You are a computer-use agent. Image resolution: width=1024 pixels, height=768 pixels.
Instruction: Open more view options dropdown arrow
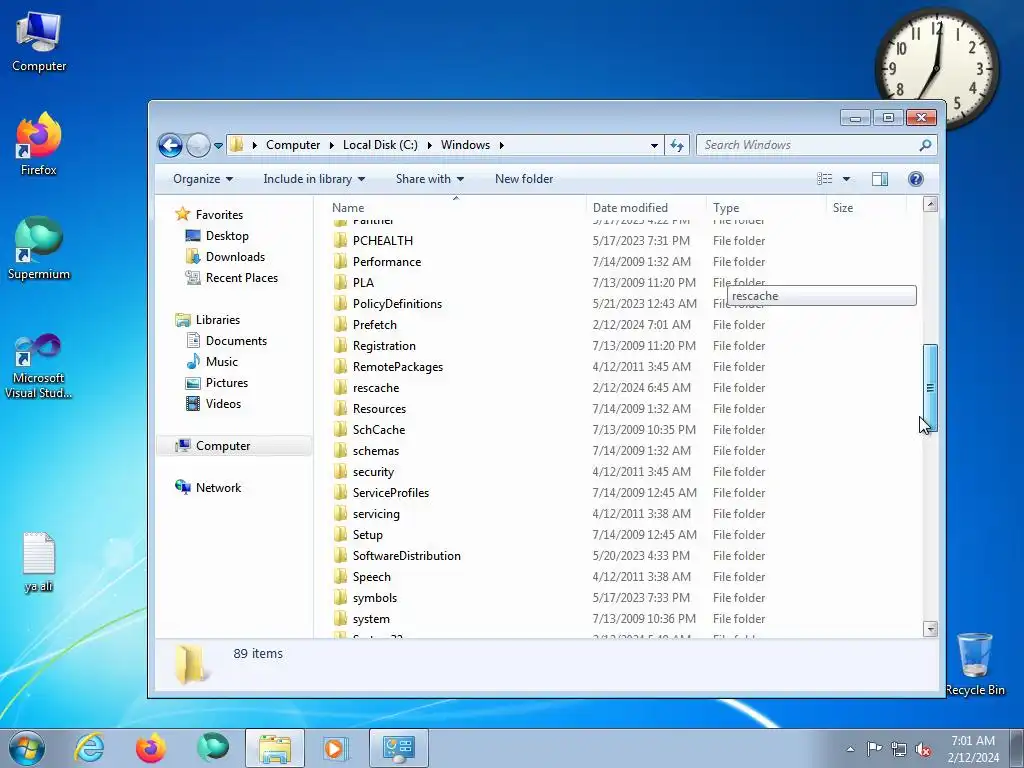(x=846, y=179)
